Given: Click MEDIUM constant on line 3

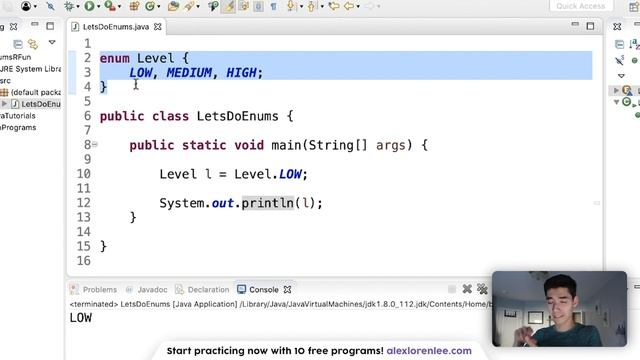Looking at the screenshot, I should 189,73.
